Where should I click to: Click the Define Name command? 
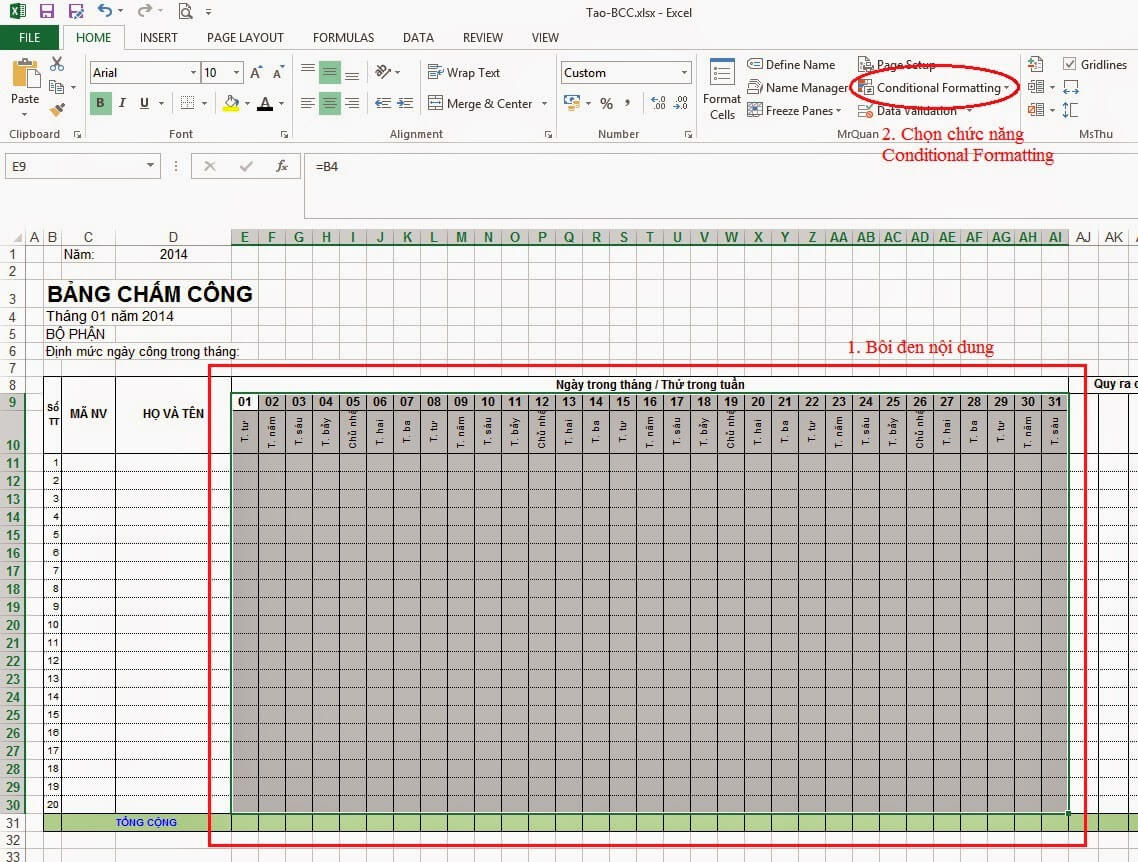(791, 64)
